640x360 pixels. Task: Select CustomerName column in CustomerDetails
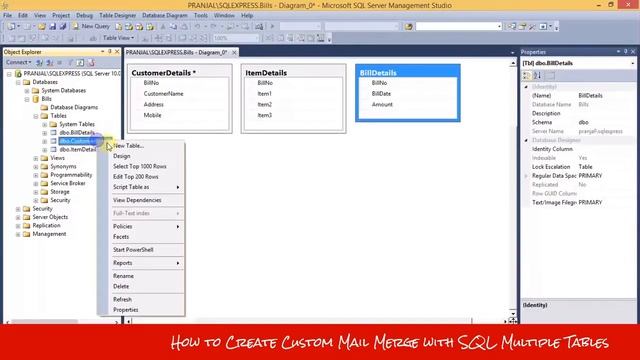[x=163, y=93]
